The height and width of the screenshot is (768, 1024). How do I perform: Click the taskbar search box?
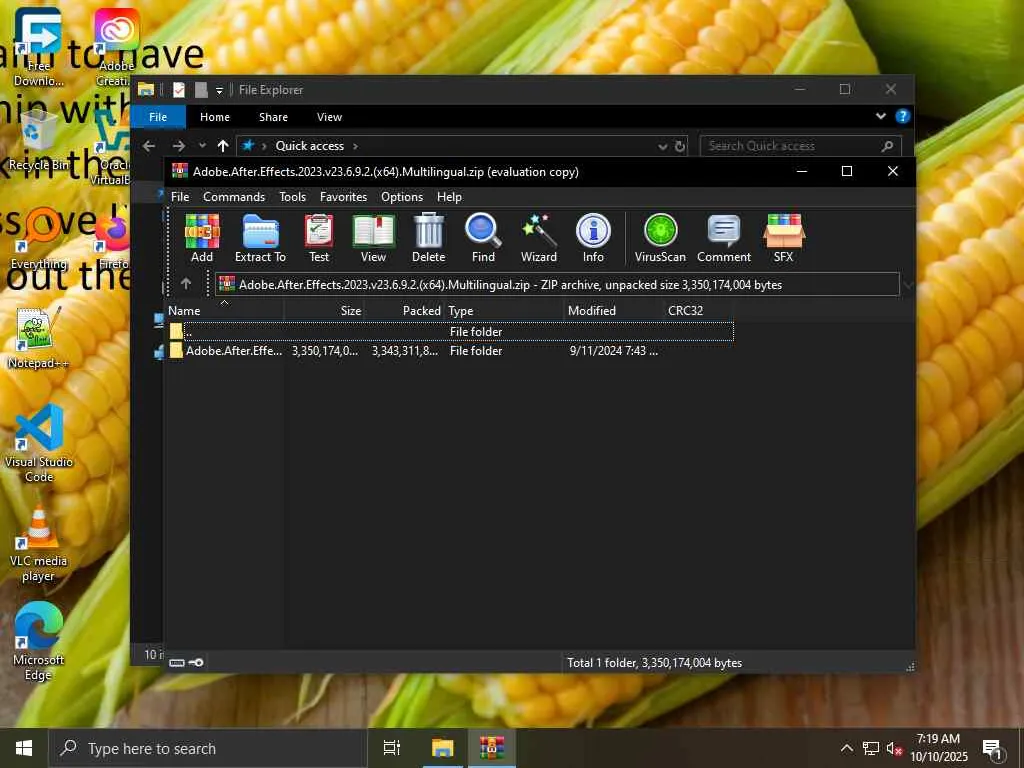[x=208, y=748]
